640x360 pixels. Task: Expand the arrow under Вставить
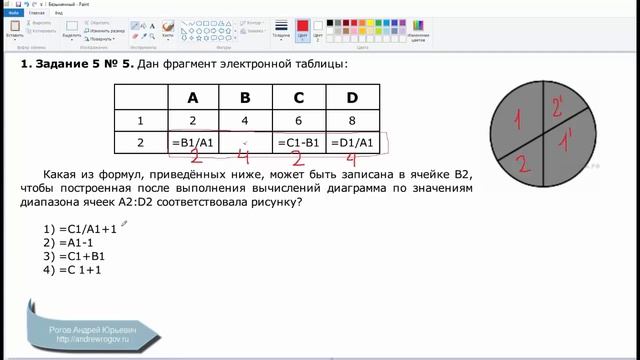[x=15, y=40]
